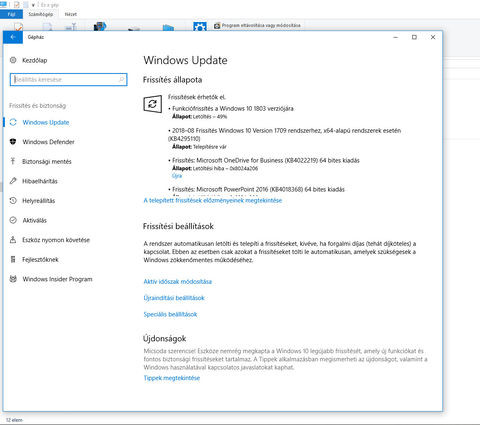Click Biztonsági mentés backup arrow icon
The image size is (480, 425).
(13, 161)
